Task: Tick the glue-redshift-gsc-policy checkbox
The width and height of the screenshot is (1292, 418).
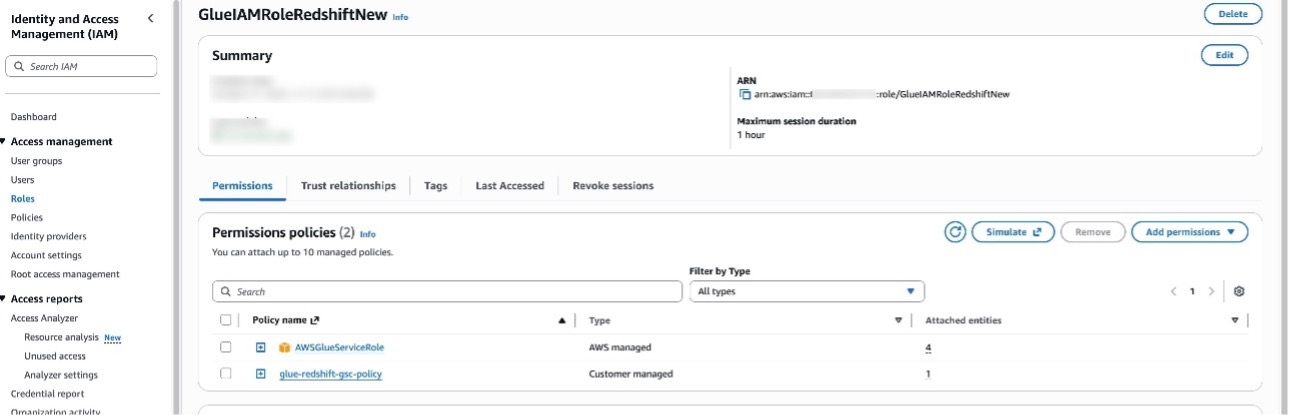Action: click(226, 374)
